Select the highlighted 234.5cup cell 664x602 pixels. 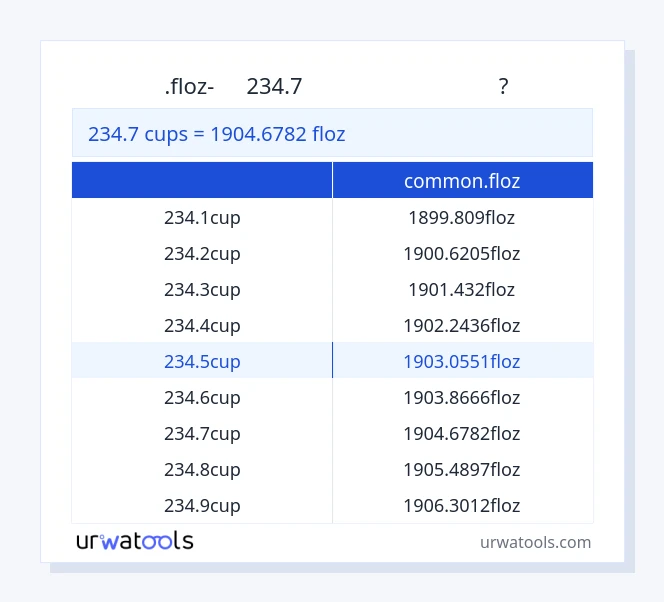(202, 361)
